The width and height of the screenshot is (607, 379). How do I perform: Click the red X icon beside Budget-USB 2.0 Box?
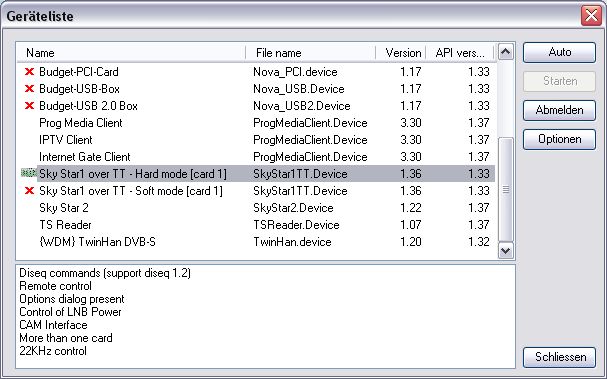point(29,106)
